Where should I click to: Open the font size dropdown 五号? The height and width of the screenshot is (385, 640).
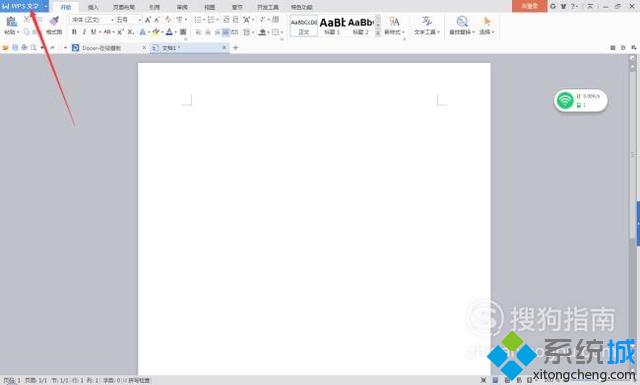tap(128, 20)
